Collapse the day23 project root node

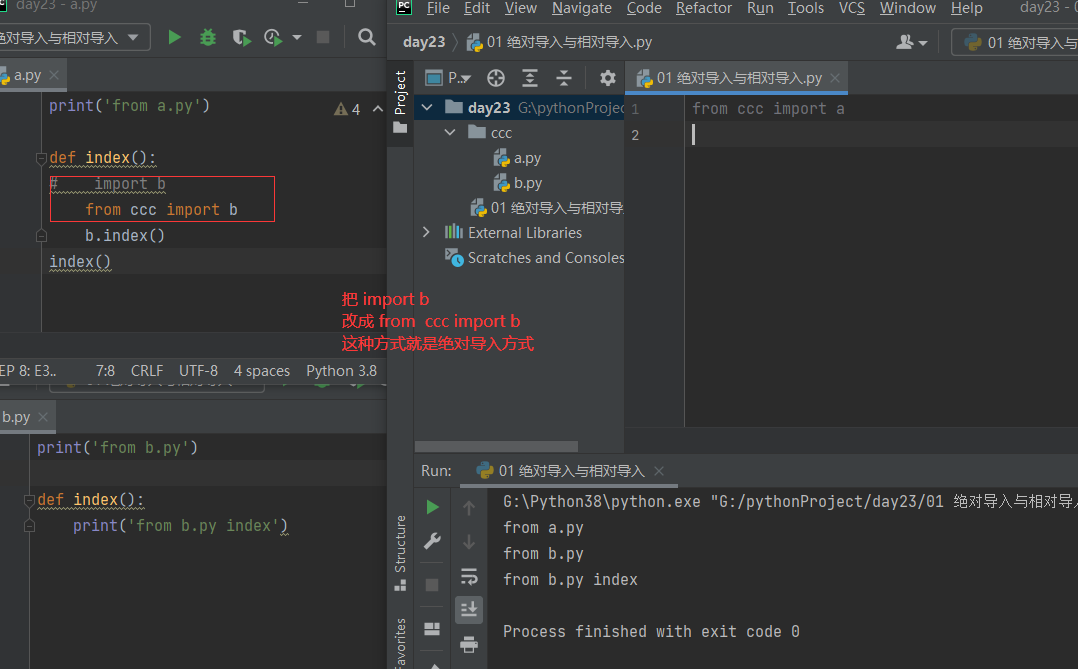427,108
